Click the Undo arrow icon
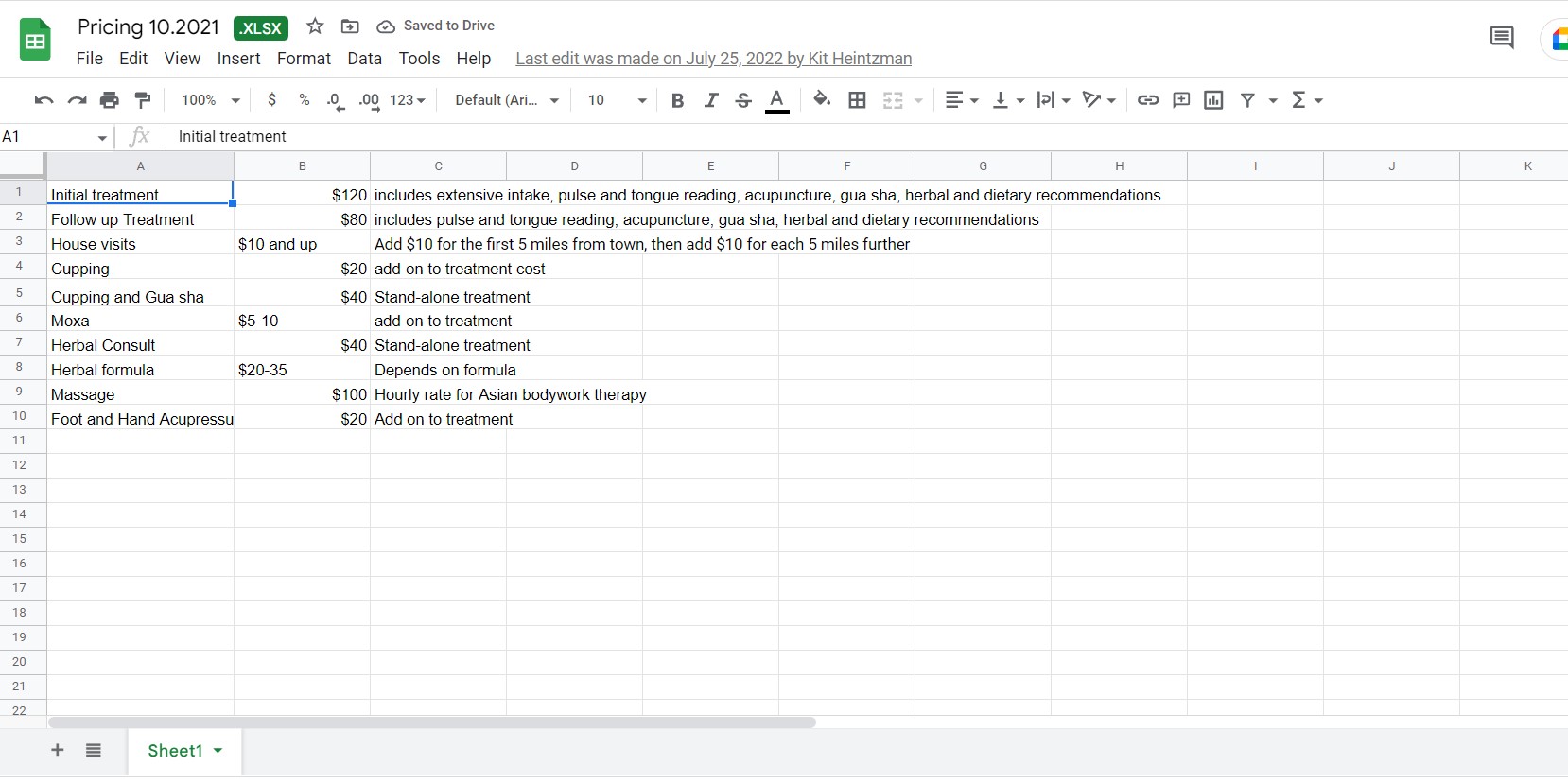The image size is (1568, 783). [x=44, y=100]
